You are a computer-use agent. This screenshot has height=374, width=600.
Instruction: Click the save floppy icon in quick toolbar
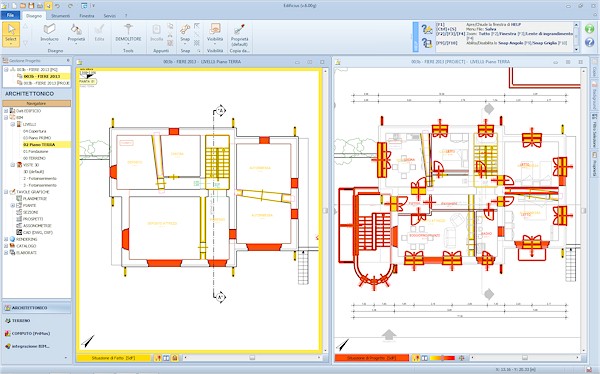[31, 6]
